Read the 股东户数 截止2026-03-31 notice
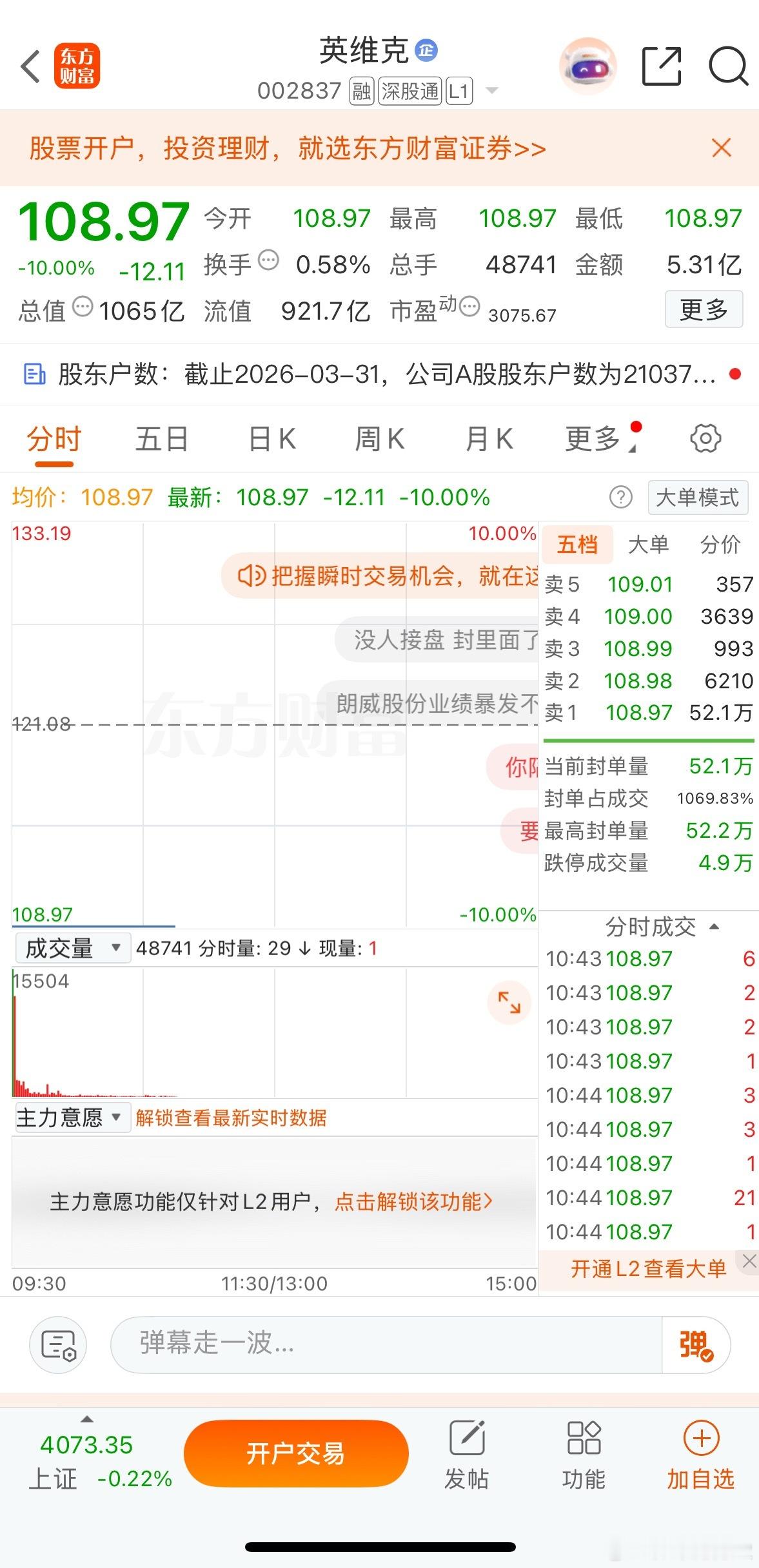The image size is (759, 1568). pyautogui.click(x=387, y=374)
